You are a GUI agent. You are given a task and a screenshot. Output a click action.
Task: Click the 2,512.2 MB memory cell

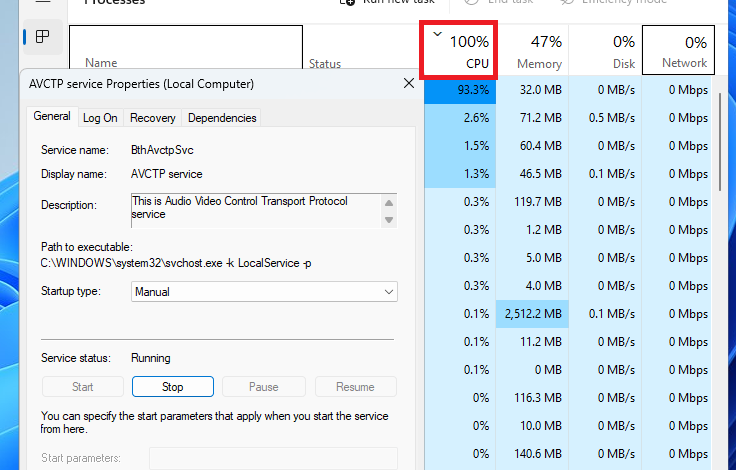532,314
